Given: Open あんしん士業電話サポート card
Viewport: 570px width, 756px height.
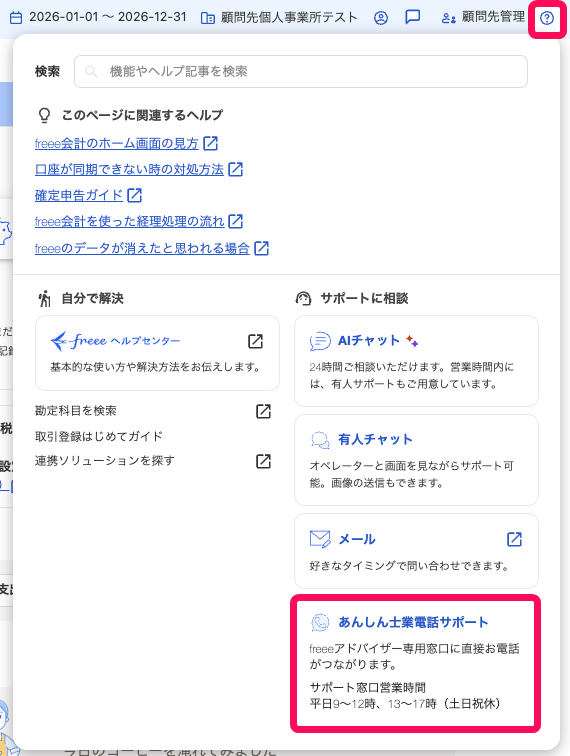Looking at the screenshot, I should 416,663.
